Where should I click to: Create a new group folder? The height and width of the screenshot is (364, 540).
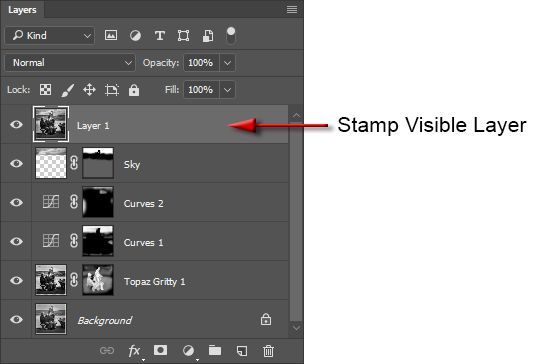pyautogui.click(x=215, y=350)
